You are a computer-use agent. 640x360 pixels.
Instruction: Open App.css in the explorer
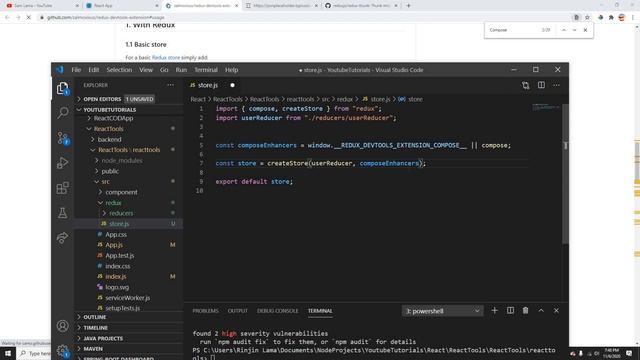(x=116, y=235)
